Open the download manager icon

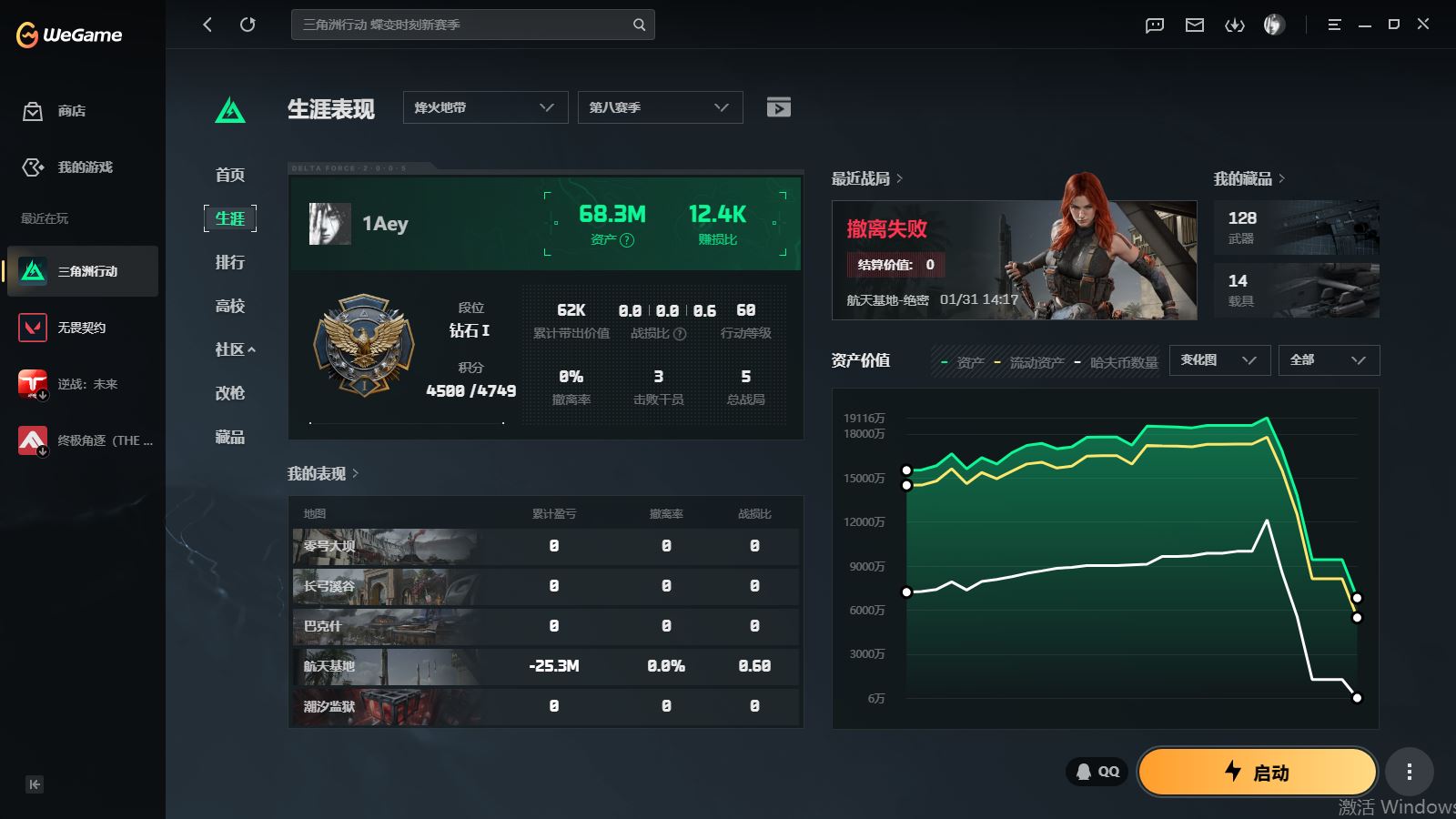point(1235,25)
